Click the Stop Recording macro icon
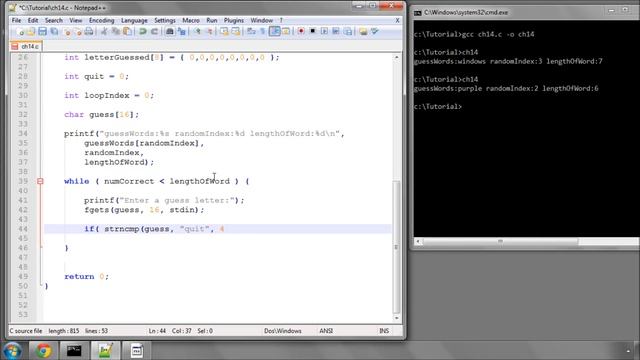 click(x=313, y=31)
